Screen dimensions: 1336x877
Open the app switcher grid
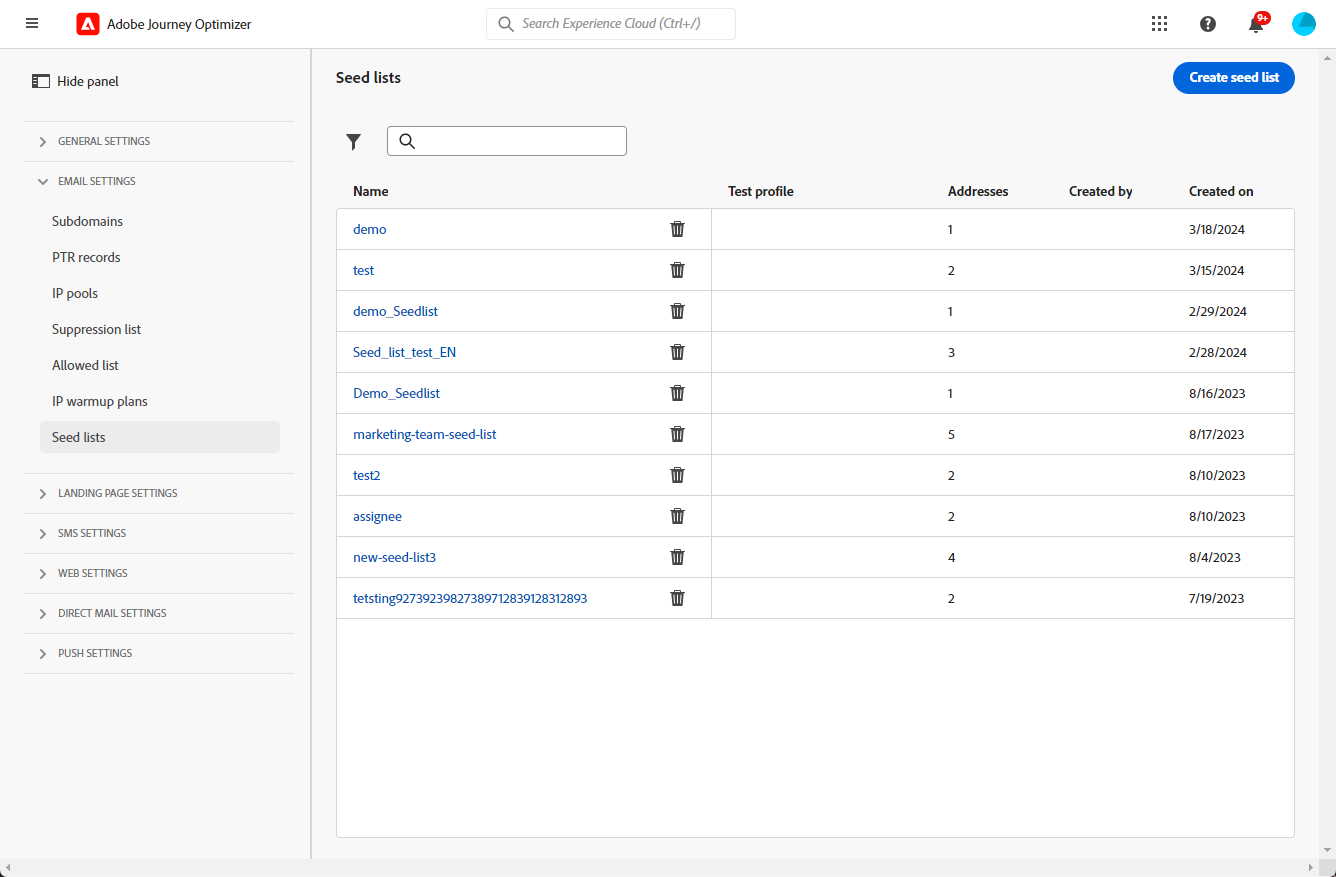point(1160,24)
